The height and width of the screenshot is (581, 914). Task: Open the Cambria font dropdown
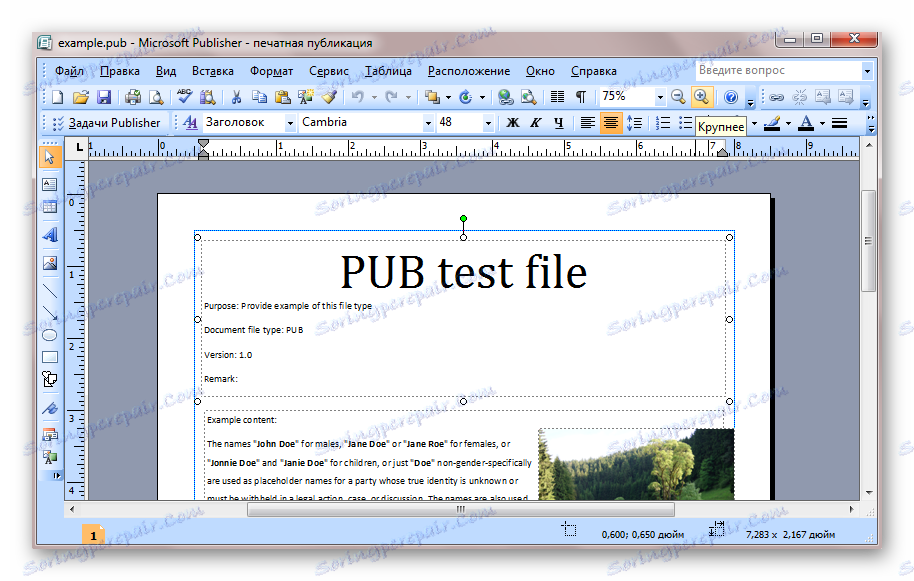pyautogui.click(x=428, y=123)
